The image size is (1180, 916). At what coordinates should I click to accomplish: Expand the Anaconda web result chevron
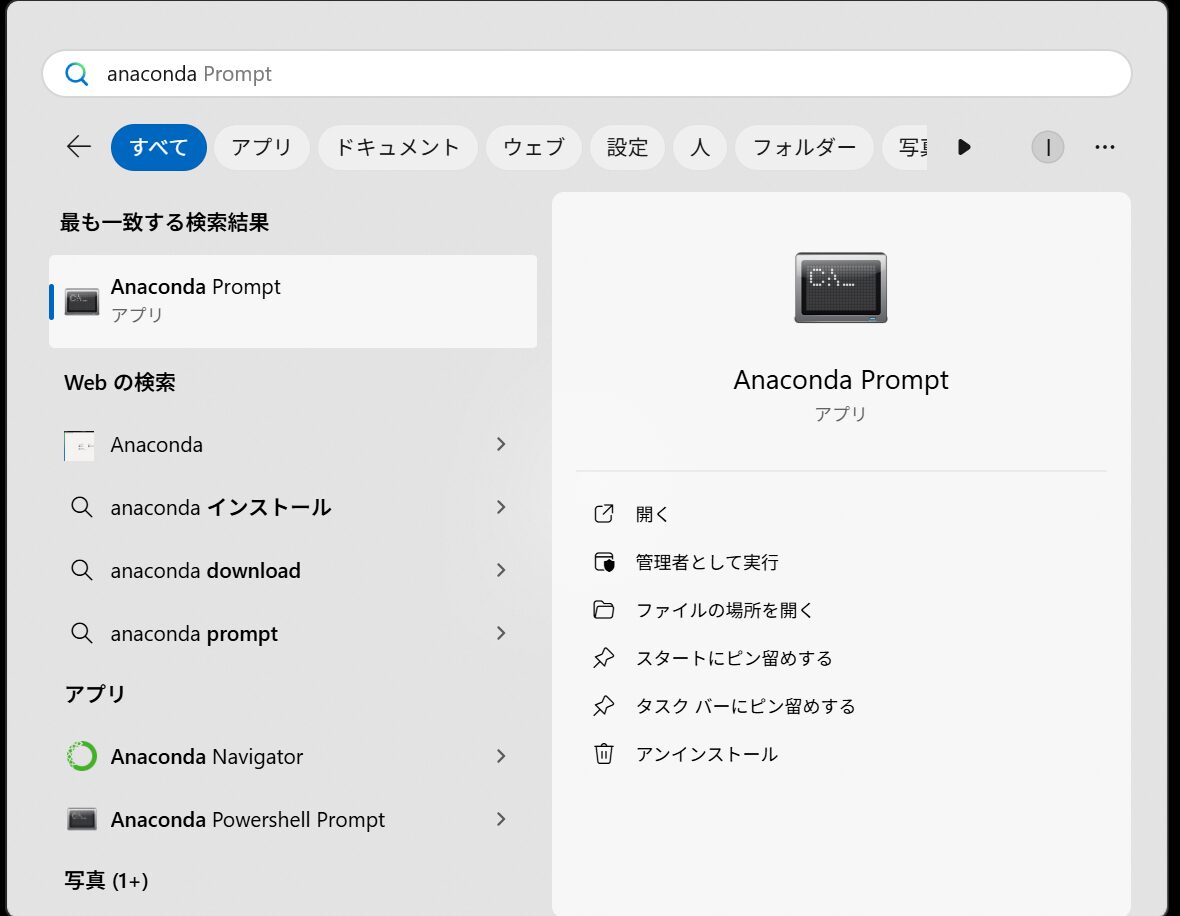point(500,445)
